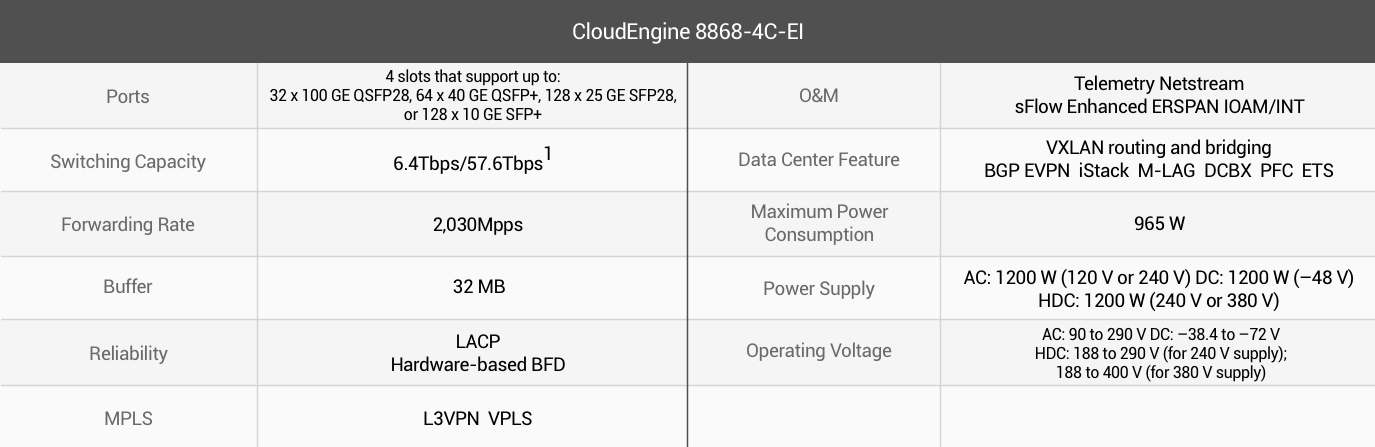The image size is (1375, 447).
Task: Click the L3VPN VPLS value
Action: click(x=478, y=418)
